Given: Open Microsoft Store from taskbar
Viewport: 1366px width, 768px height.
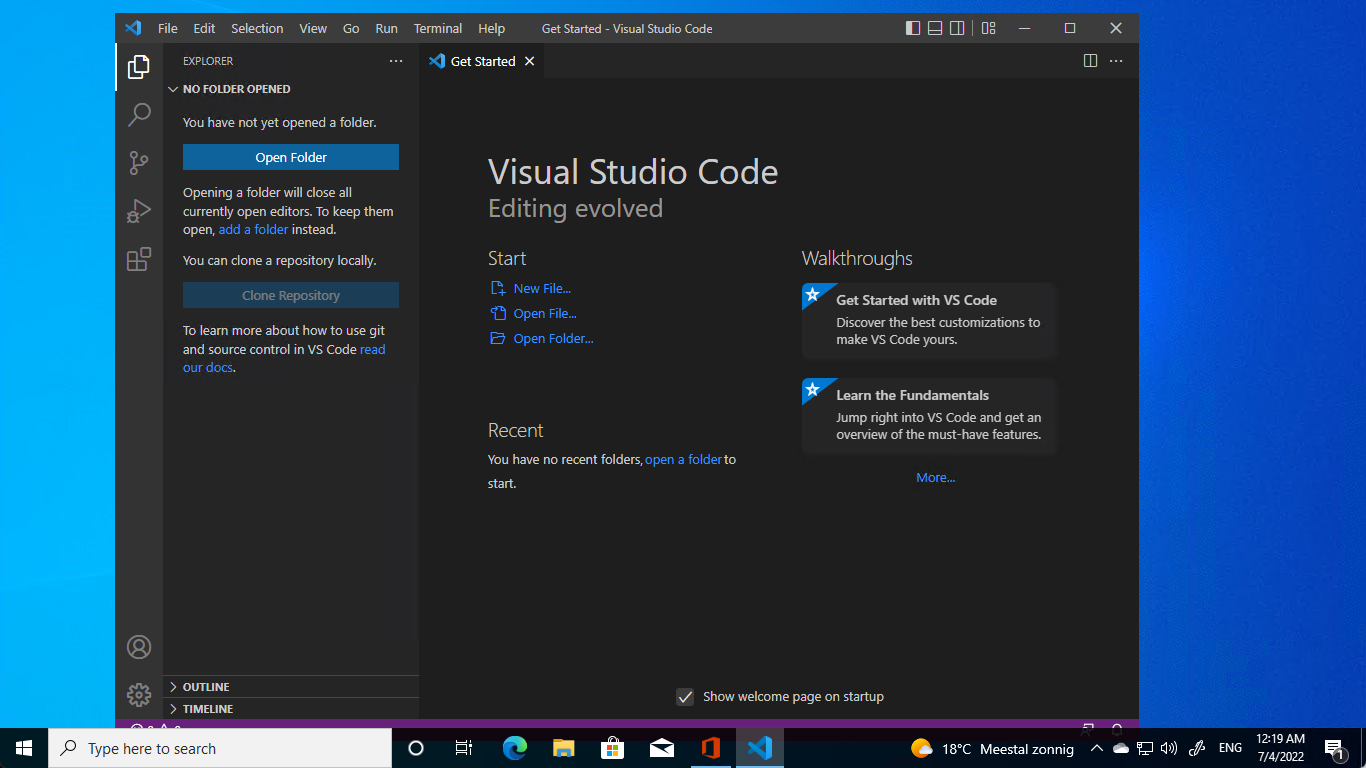Looking at the screenshot, I should (612, 748).
